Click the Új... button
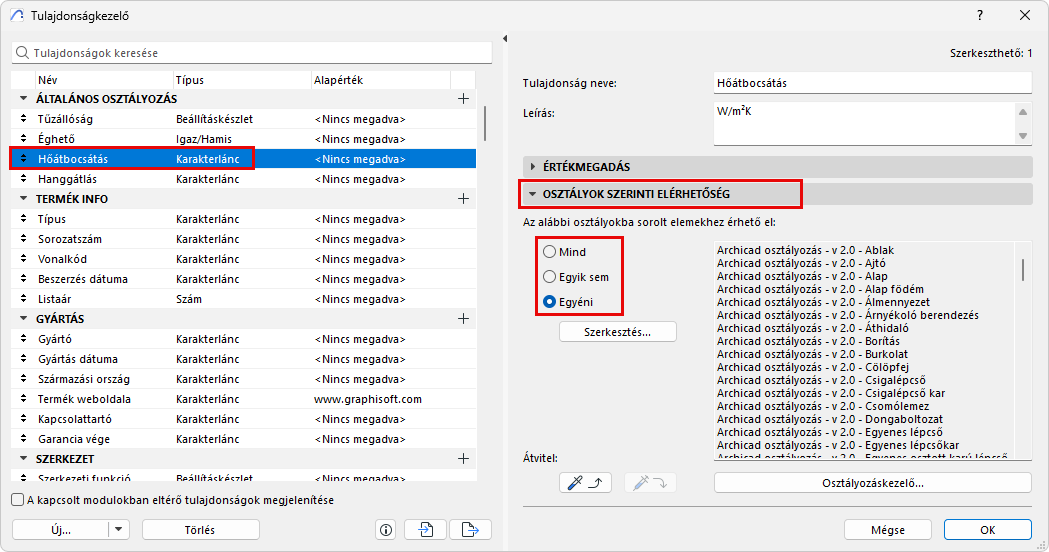The image size is (1049, 552). (60, 529)
